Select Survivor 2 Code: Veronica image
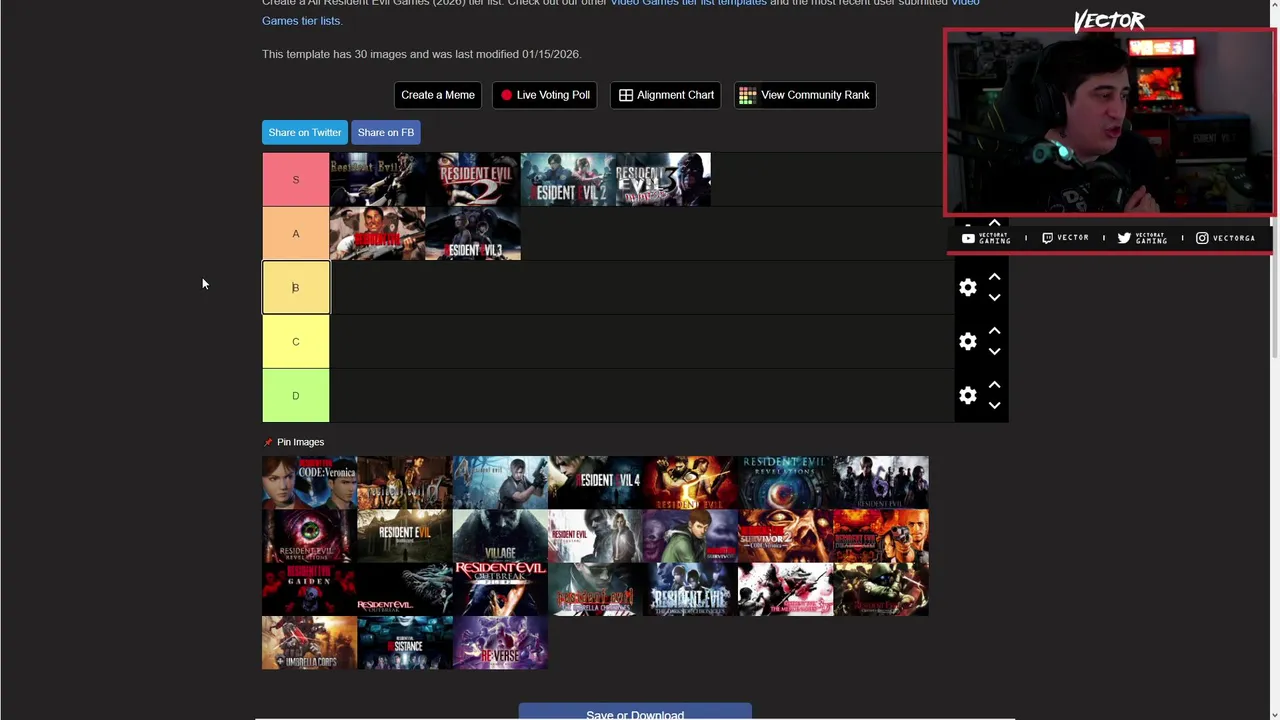 pos(786,536)
